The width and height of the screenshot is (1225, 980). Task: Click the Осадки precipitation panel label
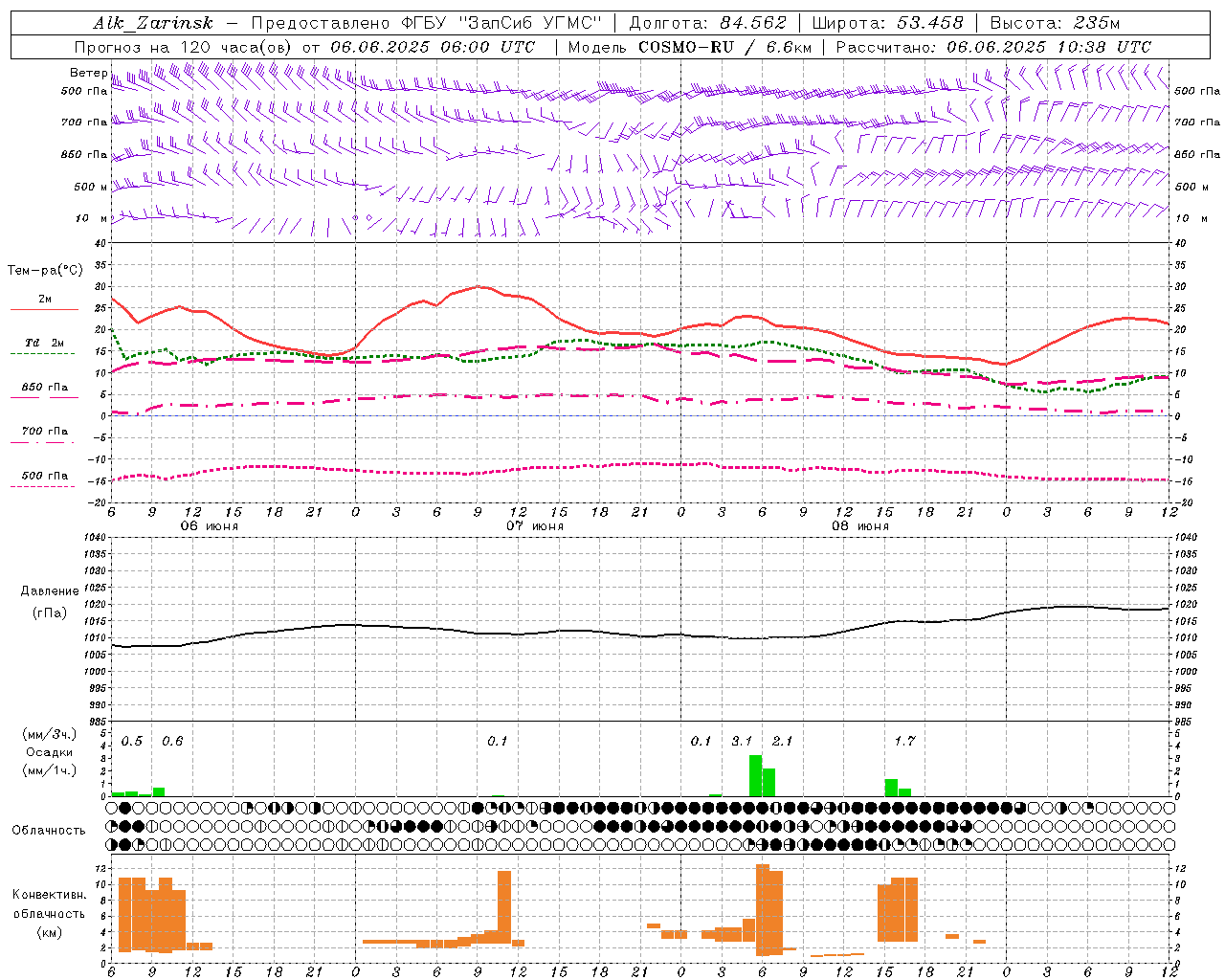tap(49, 752)
